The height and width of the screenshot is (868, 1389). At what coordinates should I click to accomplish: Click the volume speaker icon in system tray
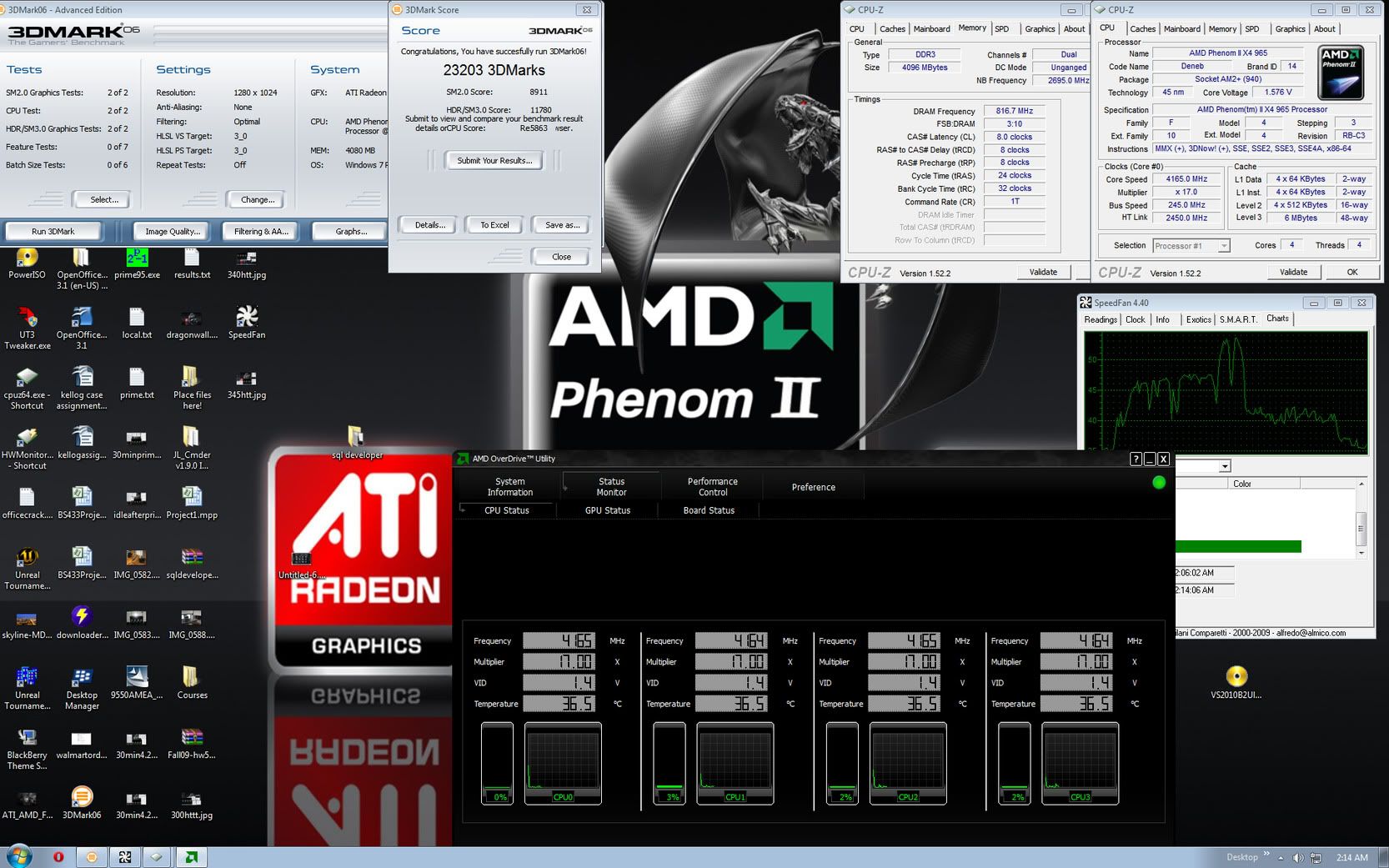click(x=1297, y=857)
